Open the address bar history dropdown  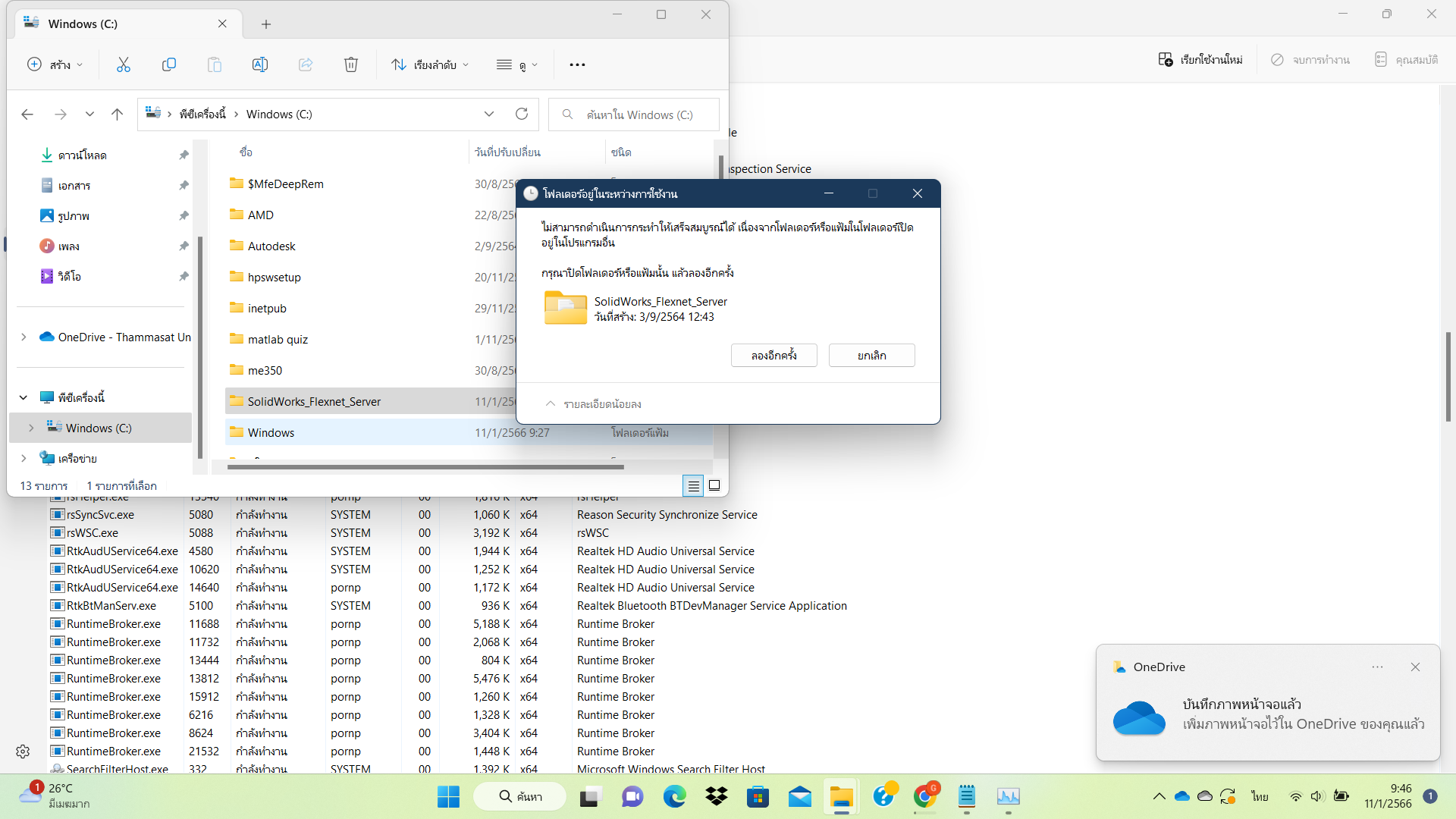[489, 114]
